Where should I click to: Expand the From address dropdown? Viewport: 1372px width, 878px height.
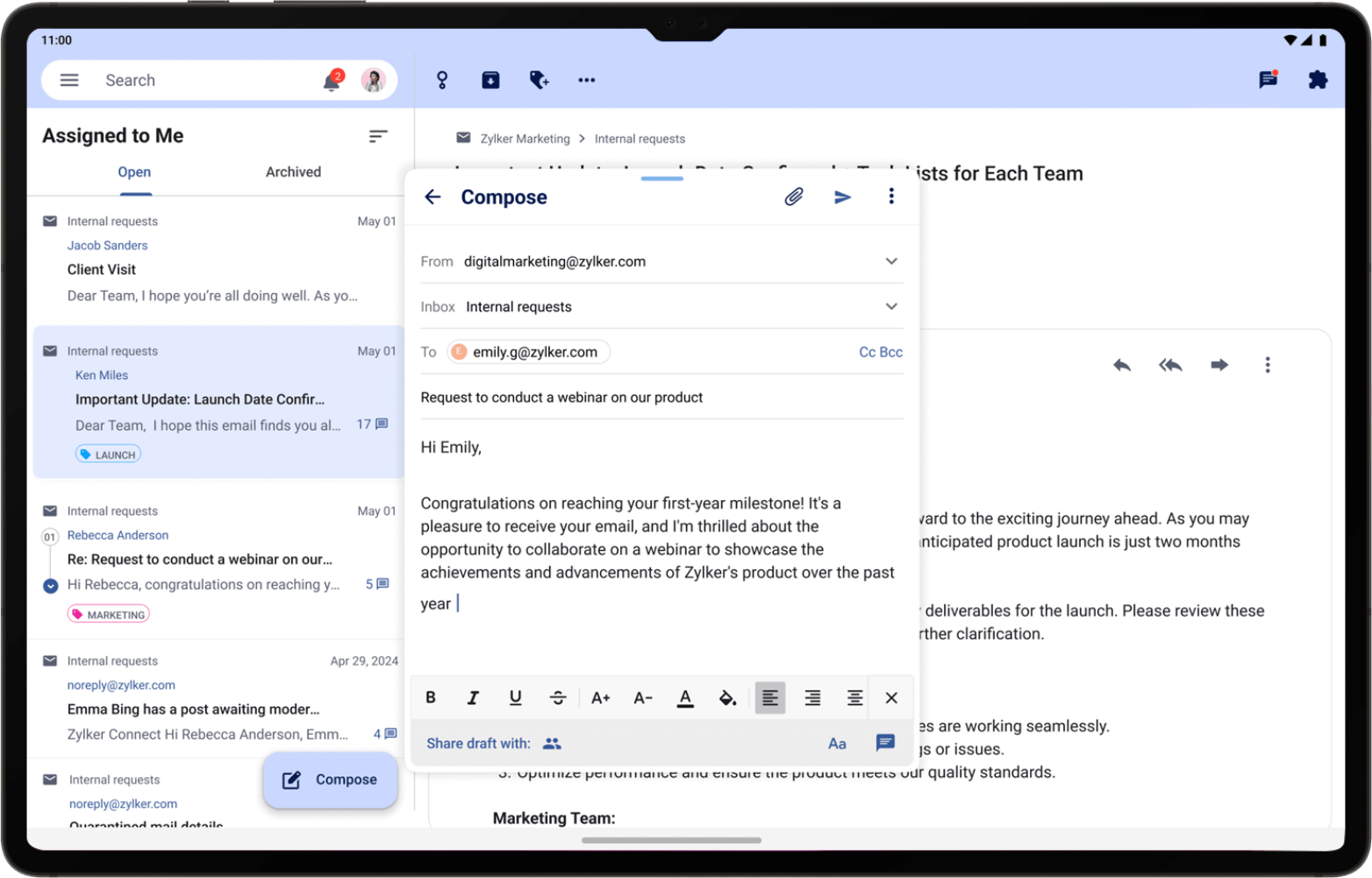click(891, 261)
